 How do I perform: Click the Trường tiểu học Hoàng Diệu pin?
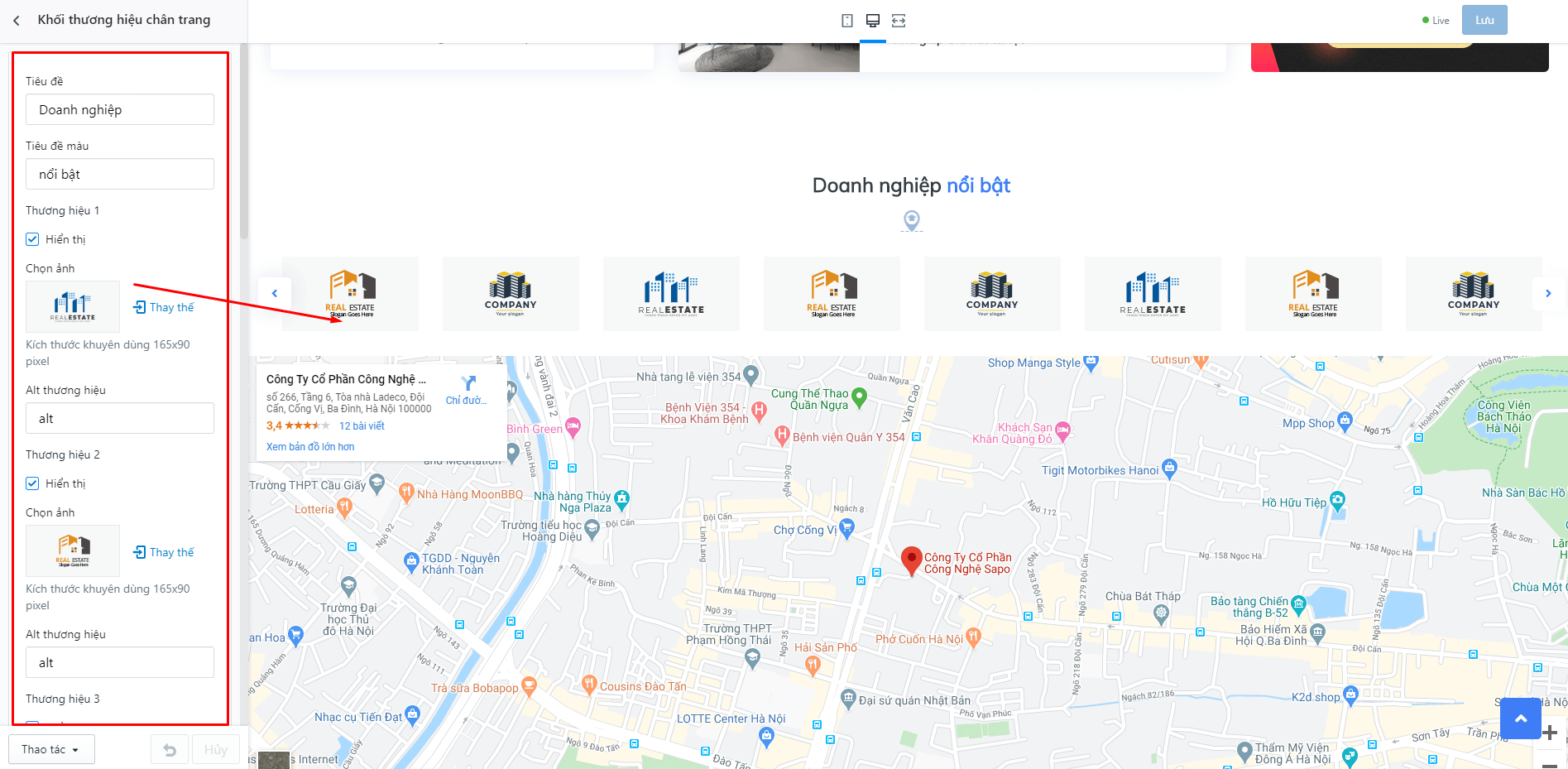[592, 528]
